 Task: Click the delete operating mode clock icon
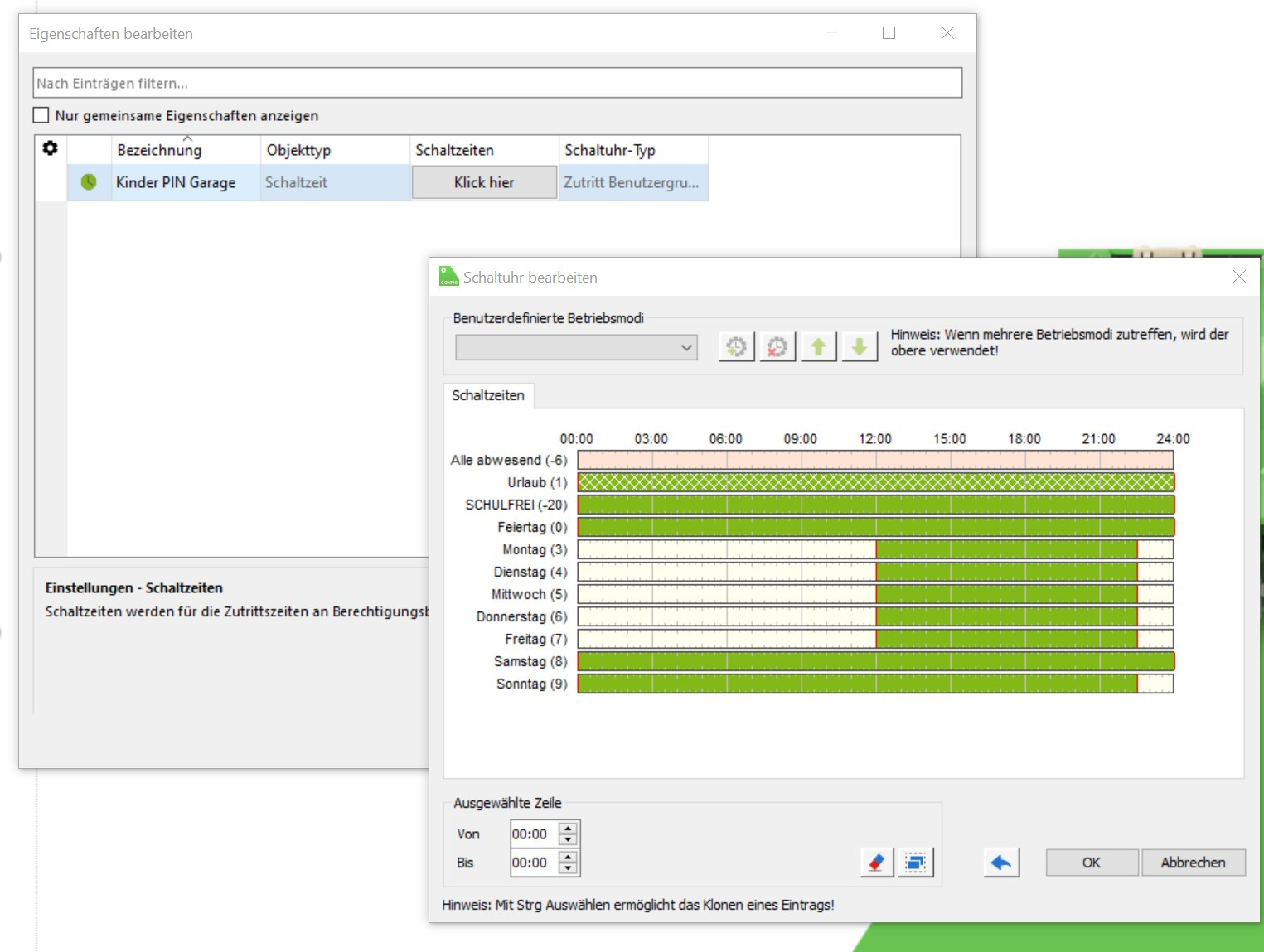[x=777, y=346]
